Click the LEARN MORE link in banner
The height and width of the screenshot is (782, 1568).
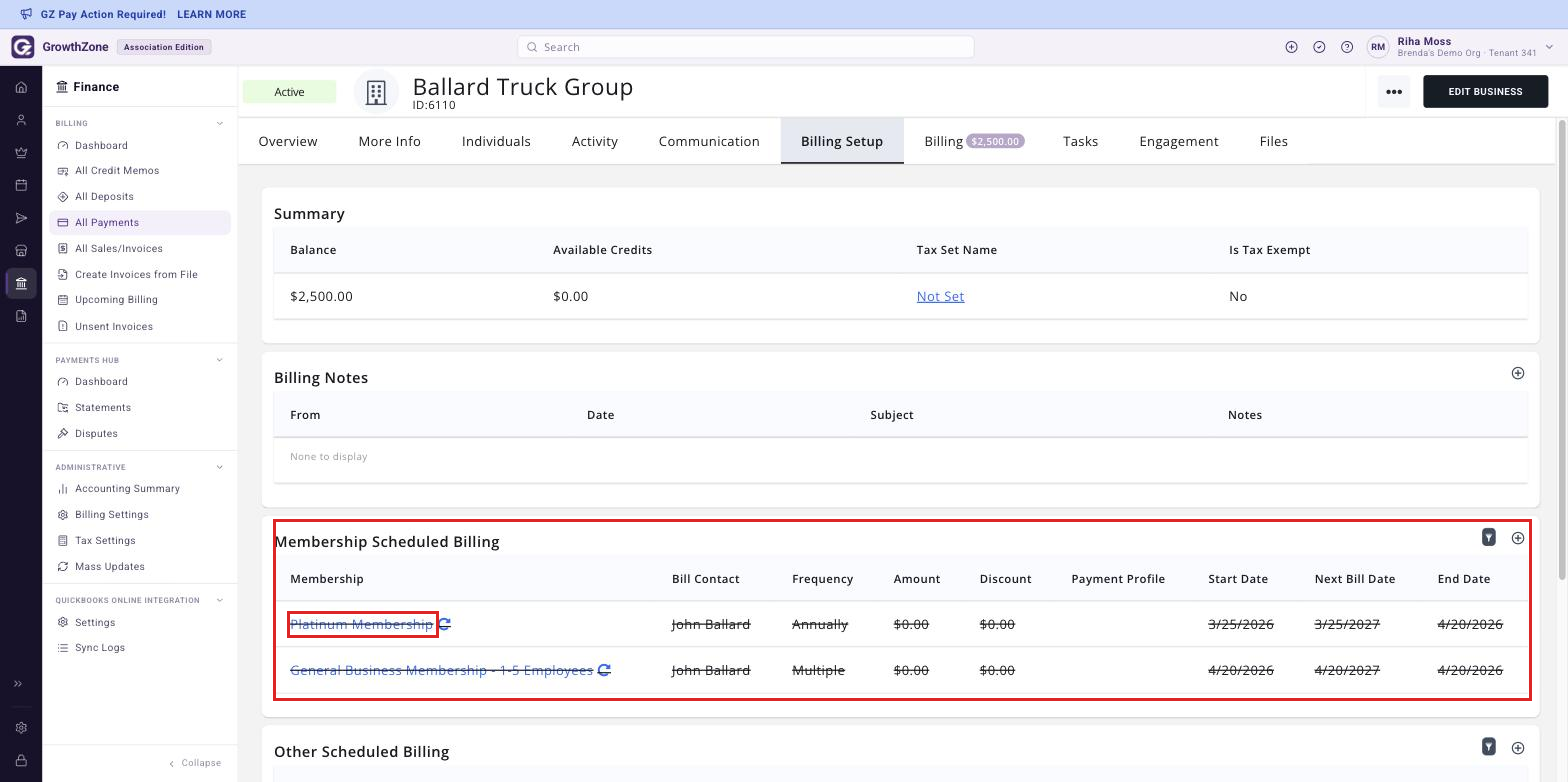[x=211, y=14]
